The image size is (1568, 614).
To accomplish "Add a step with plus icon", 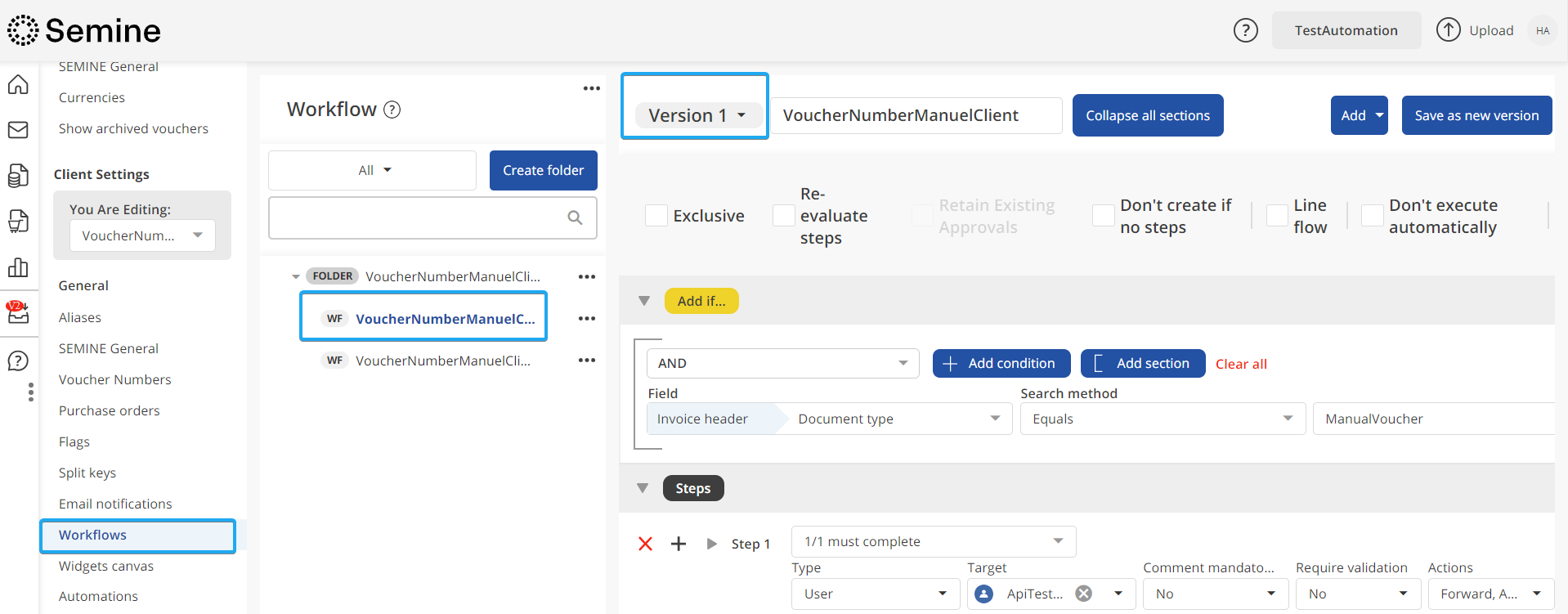I will click(x=679, y=544).
